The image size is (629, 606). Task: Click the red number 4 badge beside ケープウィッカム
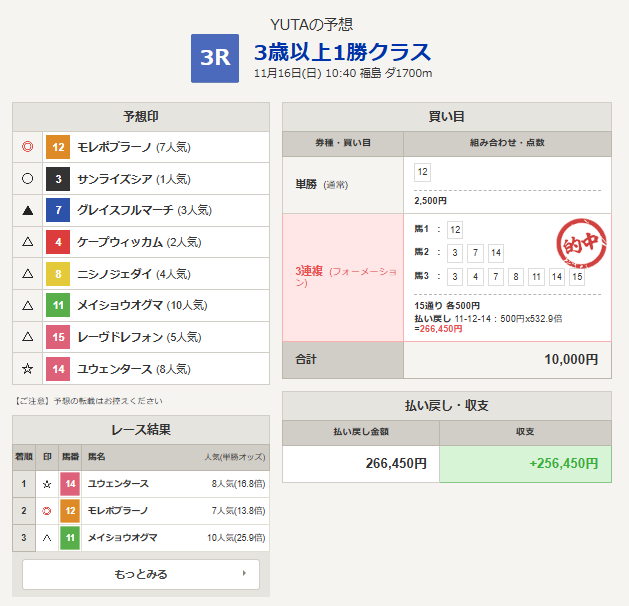point(58,242)
